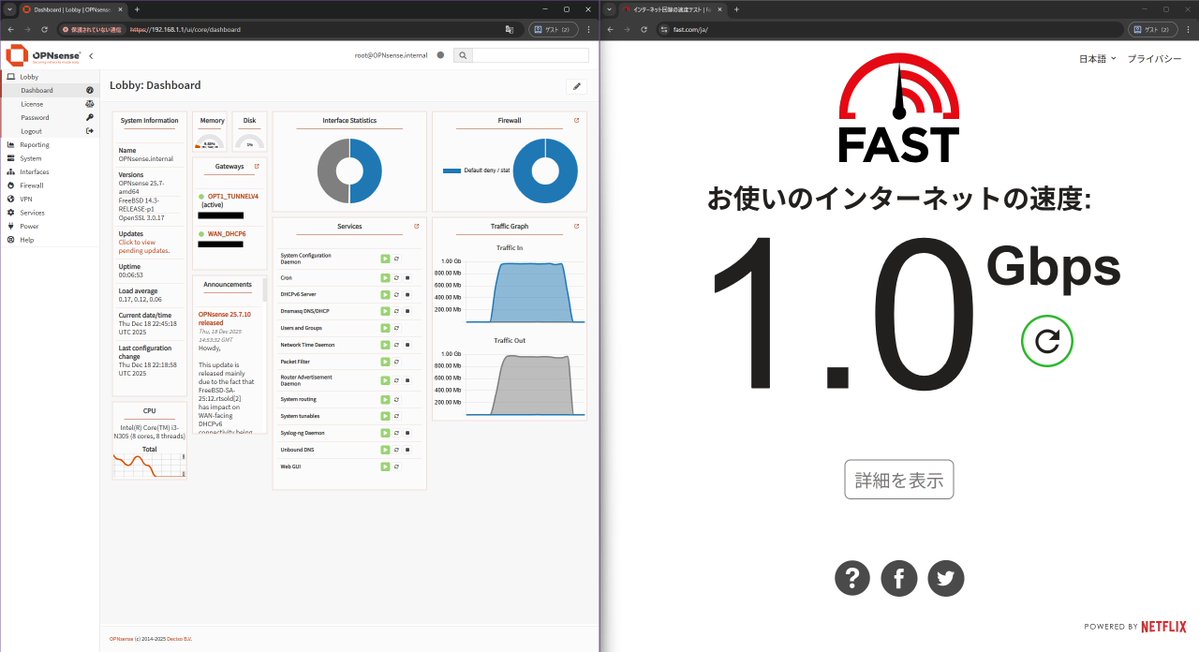Screen dimensions: 1199x652
Task: Restart the Users and Groups service
Action: pyautogui.click(x=396, y=328)
